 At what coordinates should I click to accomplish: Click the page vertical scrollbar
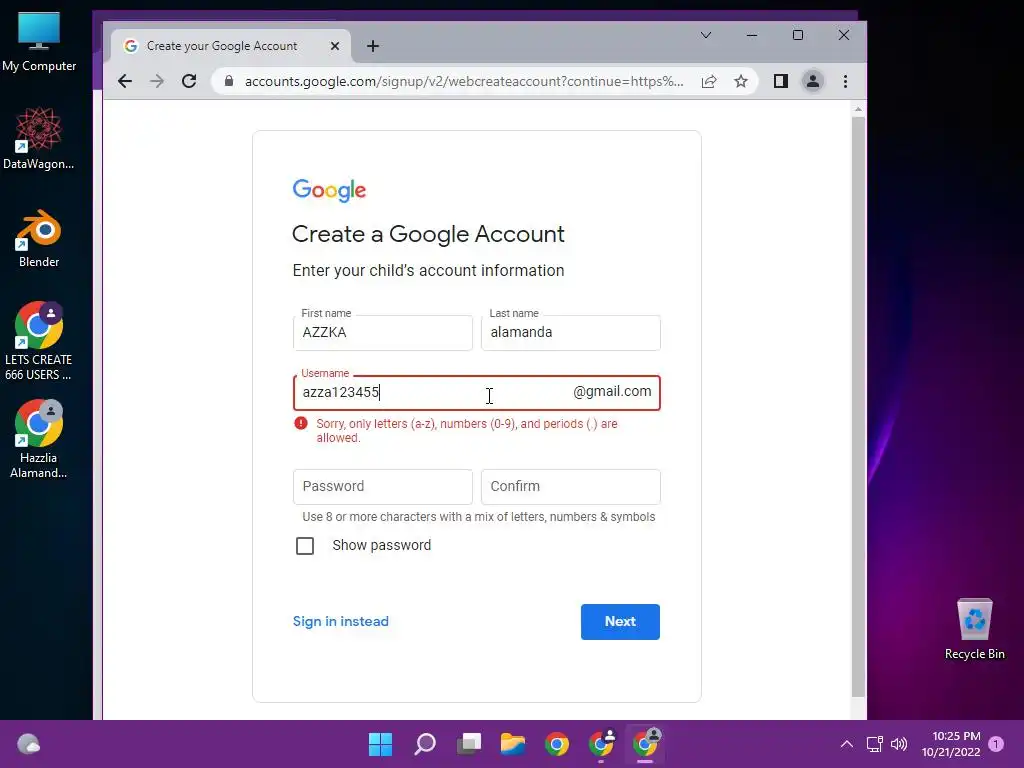(858, 405)
